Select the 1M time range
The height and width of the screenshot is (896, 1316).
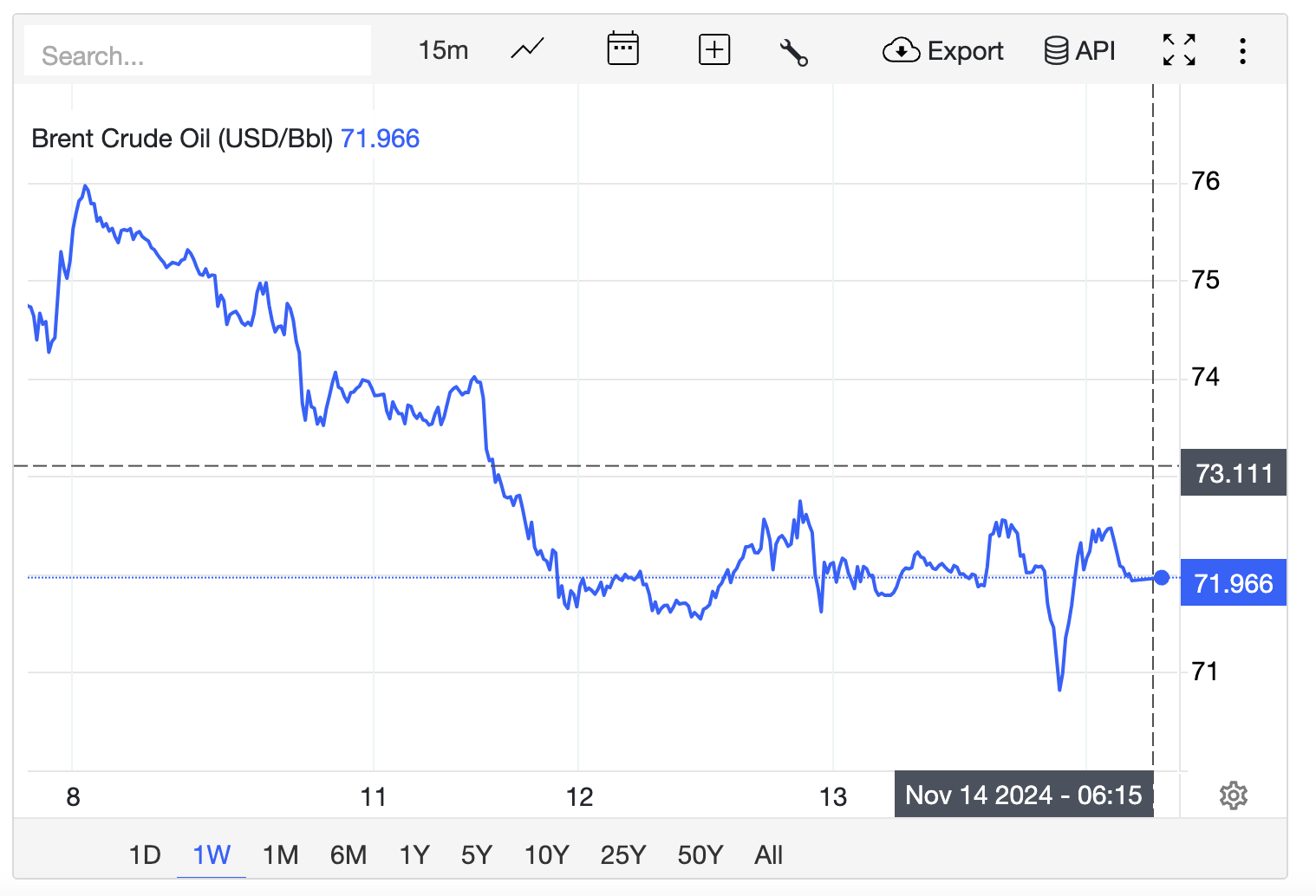(280, 855)
